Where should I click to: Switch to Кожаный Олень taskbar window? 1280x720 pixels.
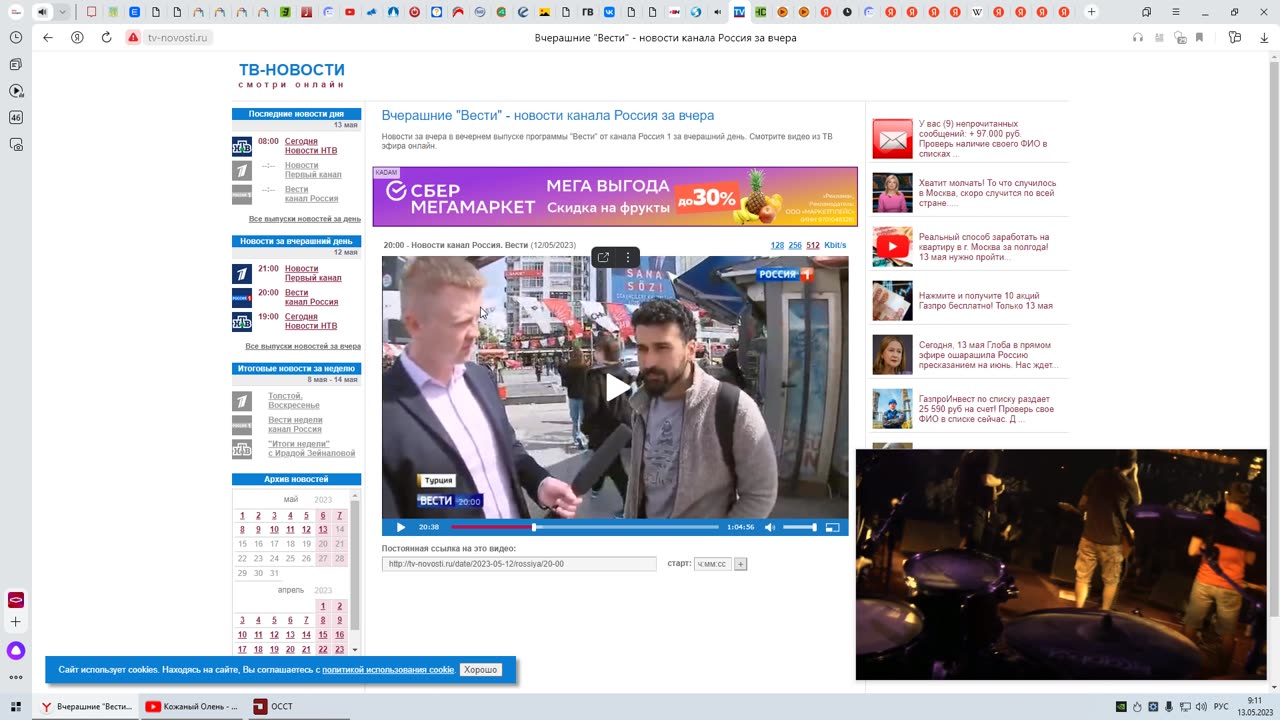click(x=192, y=707)
